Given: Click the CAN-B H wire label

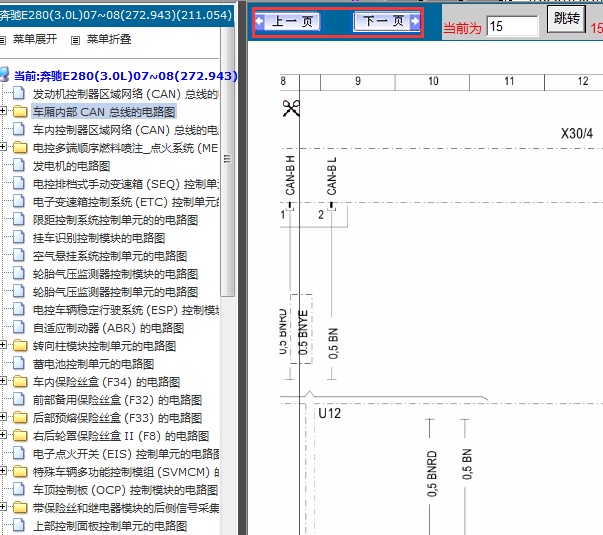Looking at the screenshot, I should tap(290, 175).
